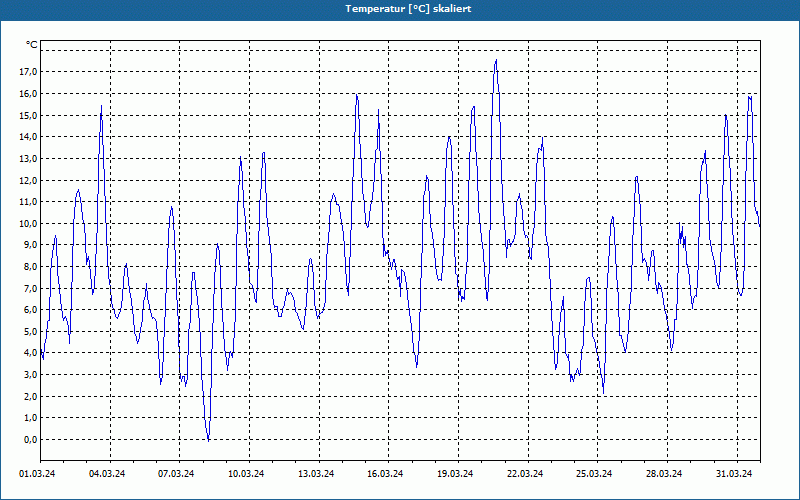Click the 1,0 y-axis value
The width and height of the screenshot is (800, 500).
[x=30, y=418]
